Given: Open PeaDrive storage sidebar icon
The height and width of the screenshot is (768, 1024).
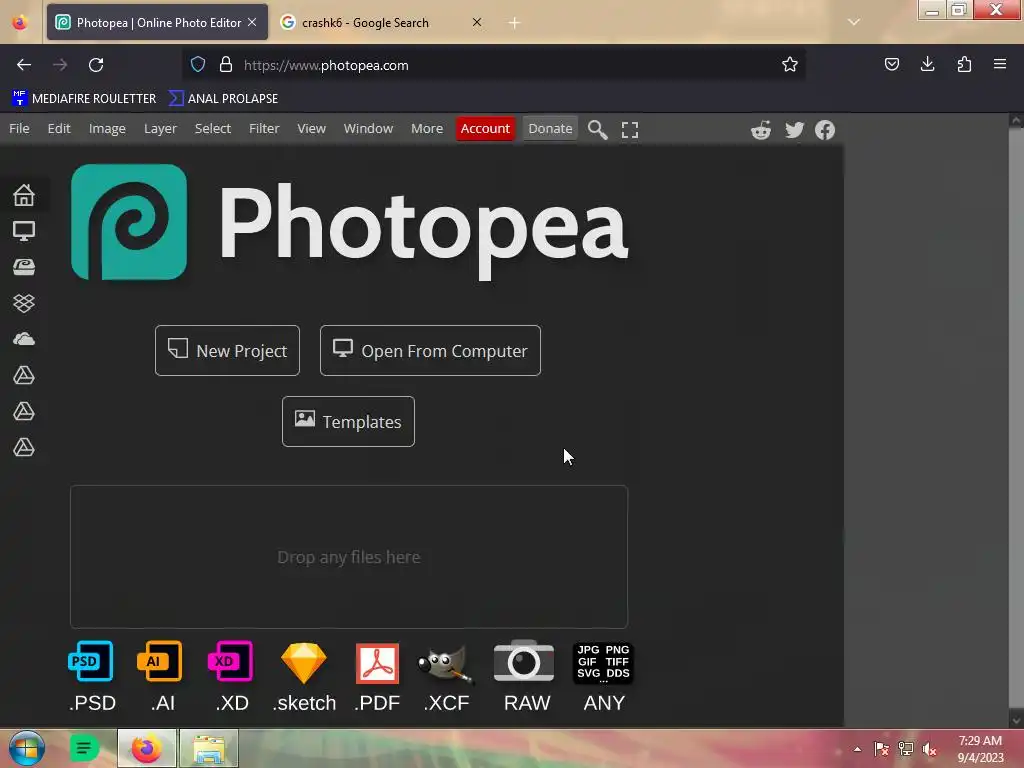Looking at the screenshot, I should [x=24, y=266].
